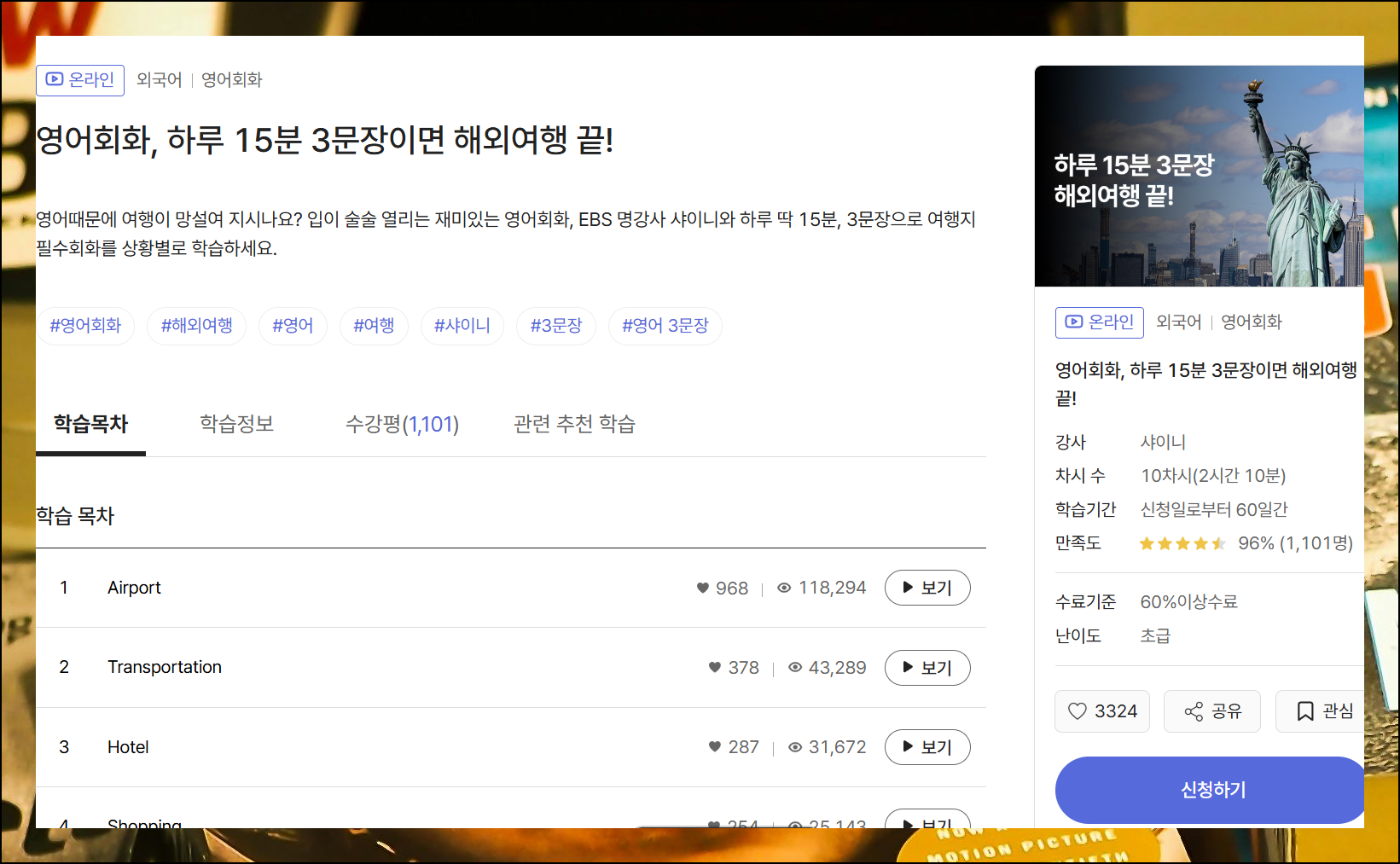
Task: Click the eye views icon on Airport row
Action: point(784,588)
